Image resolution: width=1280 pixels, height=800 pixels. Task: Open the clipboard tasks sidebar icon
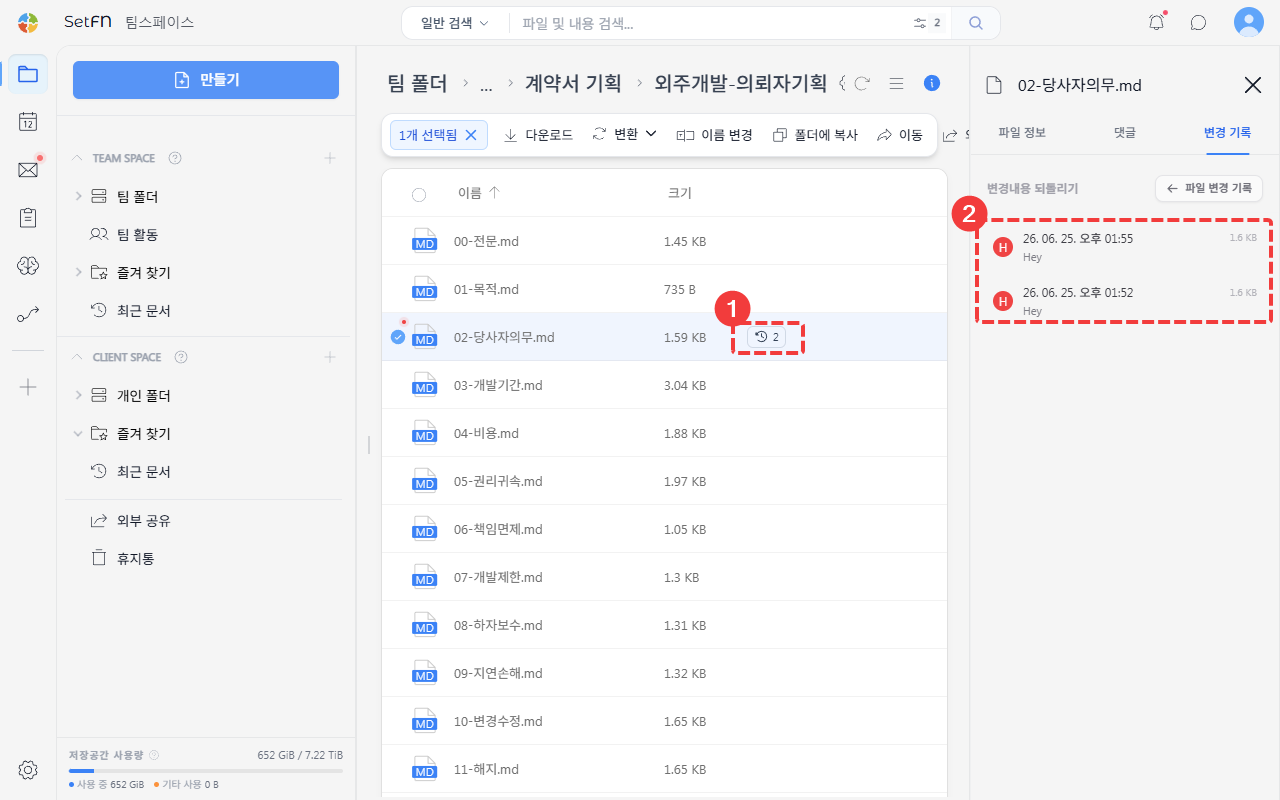pyautogui.click(x=28, y=217)
